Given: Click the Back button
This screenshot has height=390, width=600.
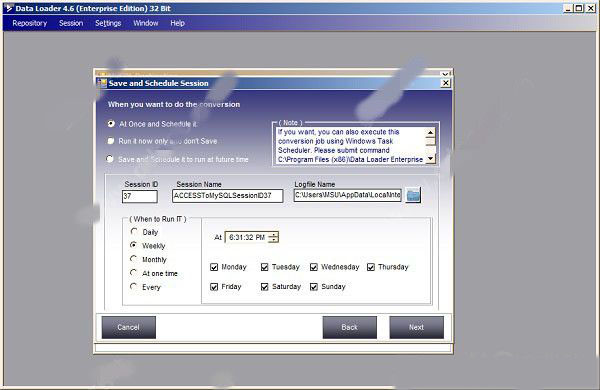Looking at the screenshot, I should (x=349, y=327).
